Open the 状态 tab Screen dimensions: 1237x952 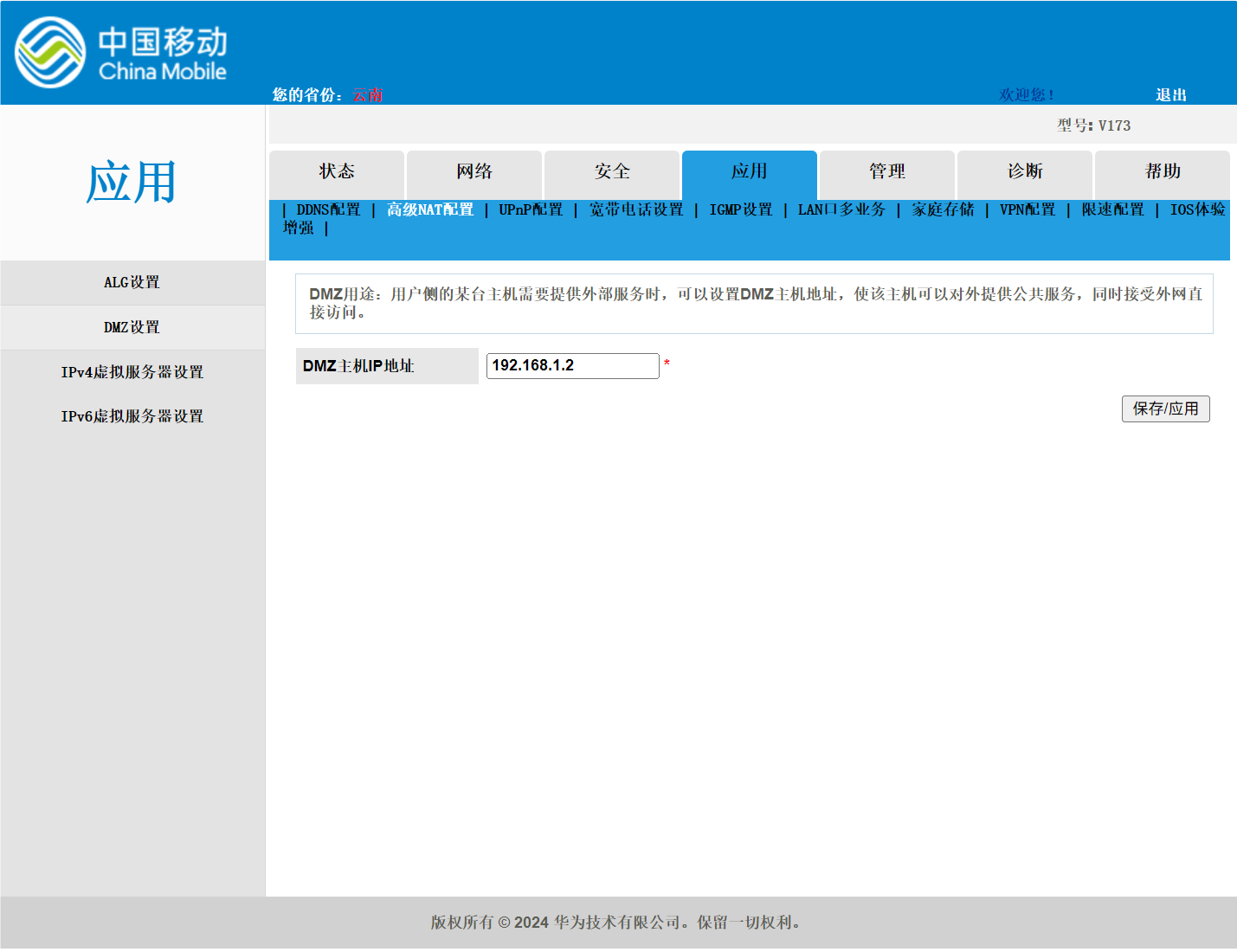[x=337, y=172]
